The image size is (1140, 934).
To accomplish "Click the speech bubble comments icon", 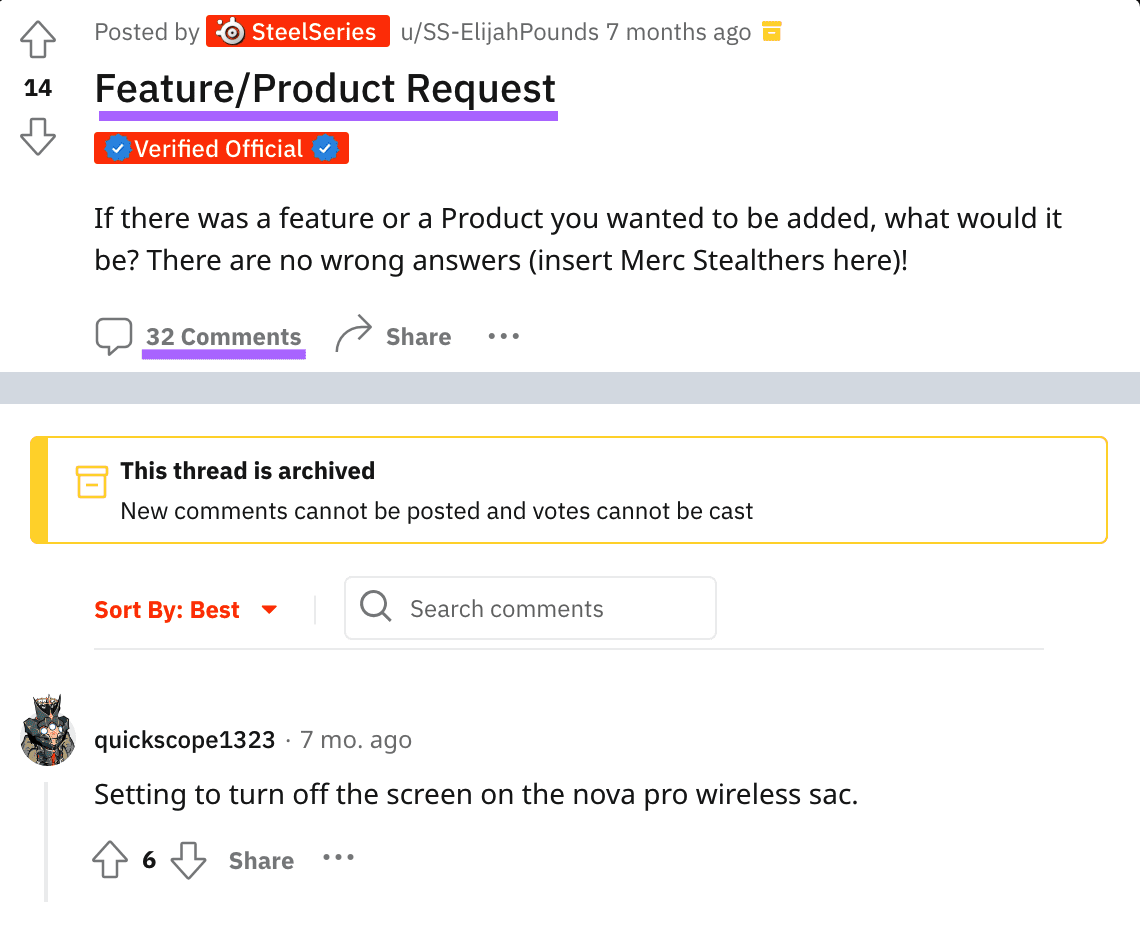I will tap(114, 337).
